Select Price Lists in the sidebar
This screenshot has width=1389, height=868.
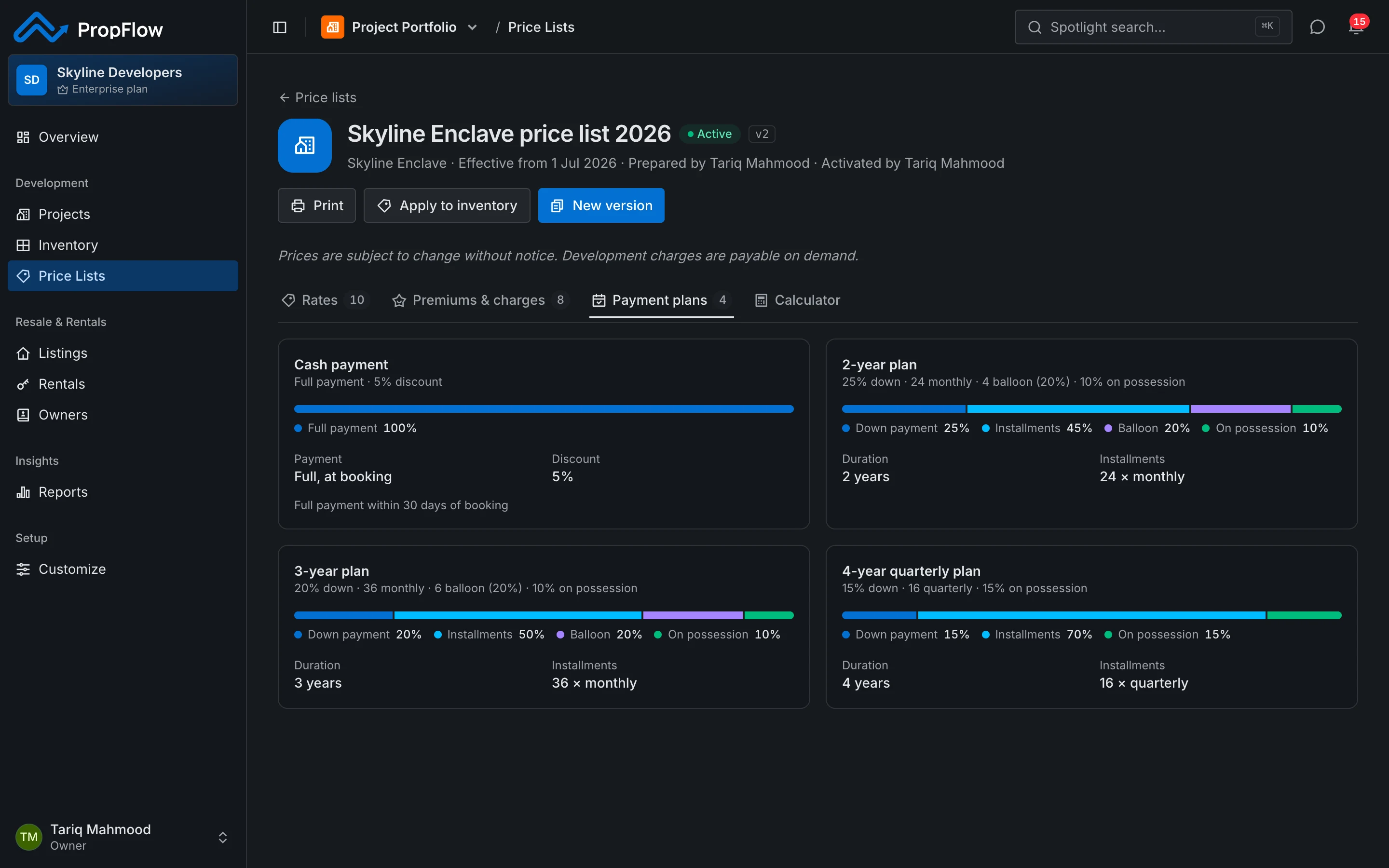coord(123,276)
